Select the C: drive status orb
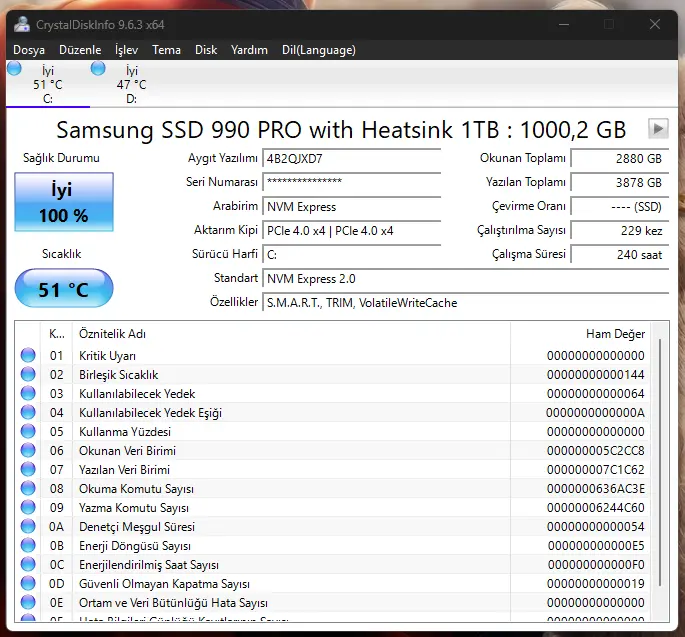685x637 pixels. [x=14, y=69]
